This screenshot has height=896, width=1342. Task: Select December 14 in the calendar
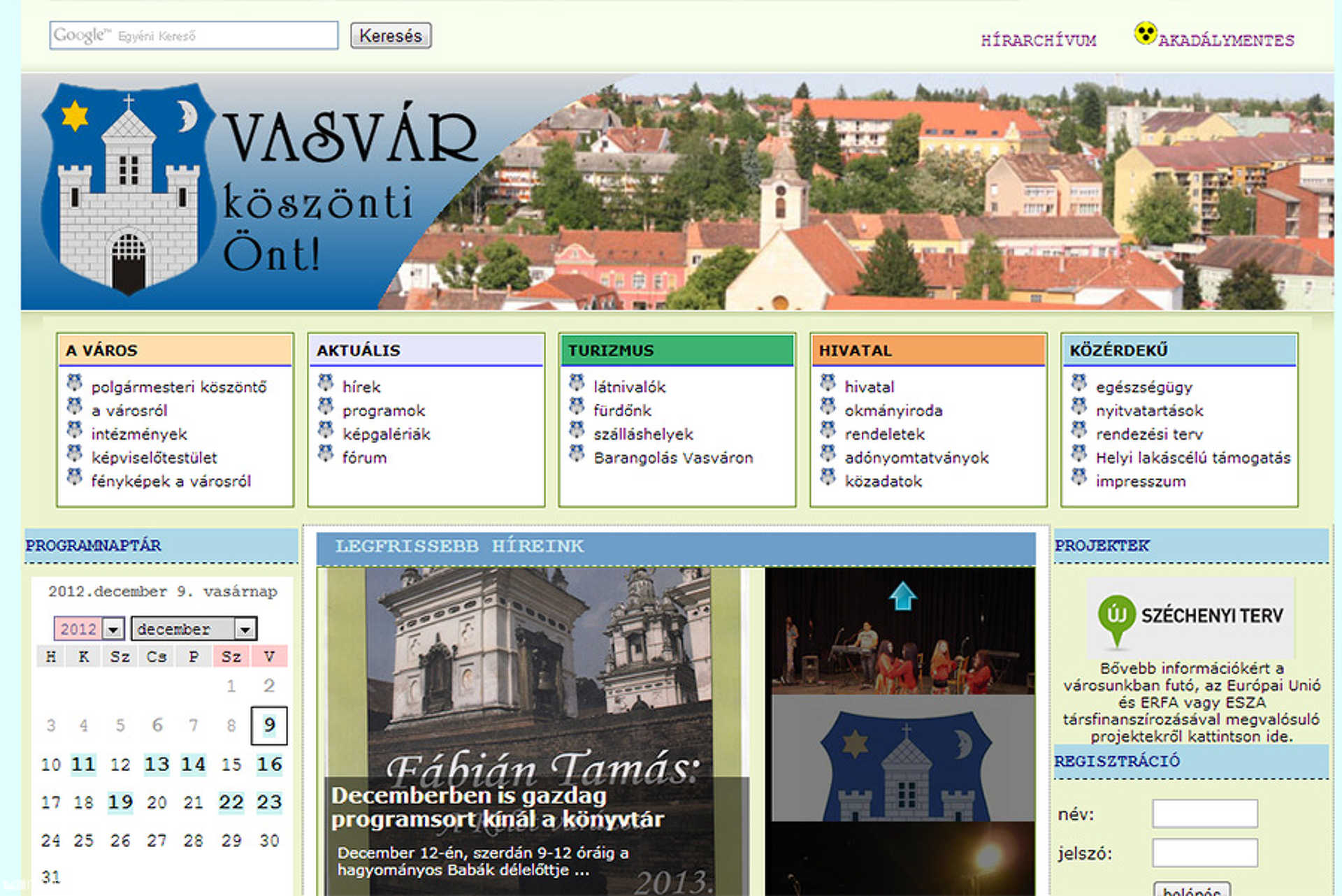[x=194, y=765]
